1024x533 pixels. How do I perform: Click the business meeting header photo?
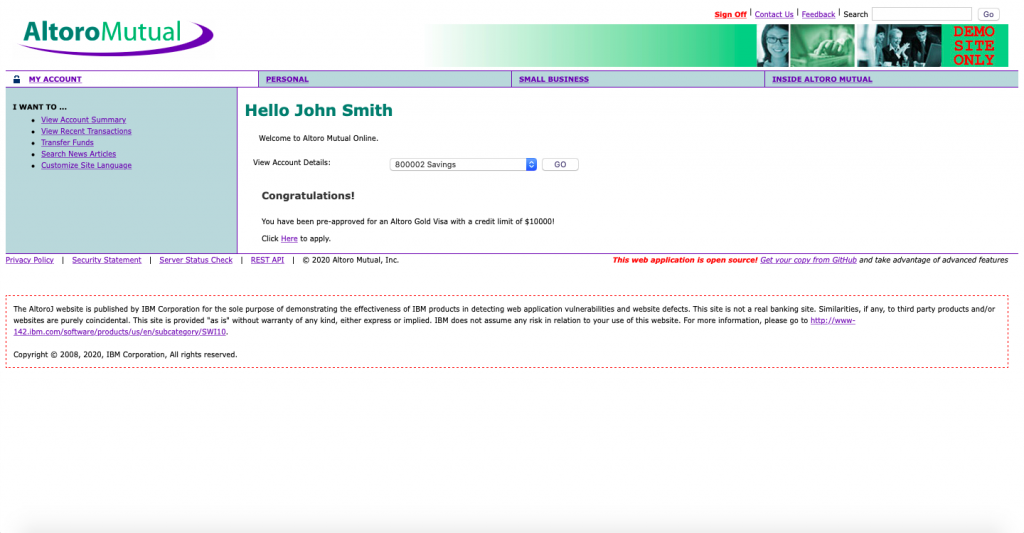coord(899,46)
